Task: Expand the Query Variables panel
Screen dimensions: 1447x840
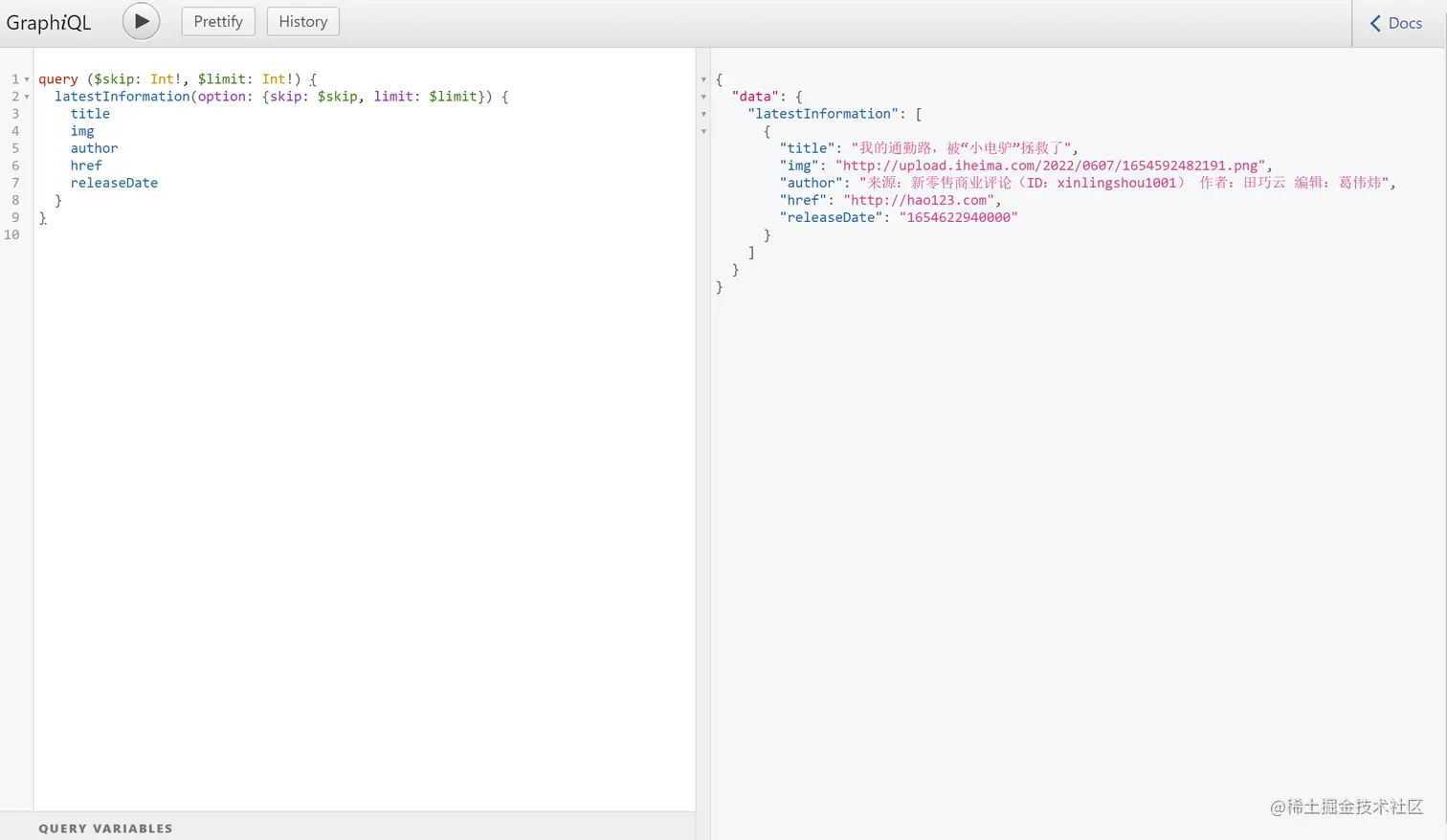Action: [x=347, y=828]
